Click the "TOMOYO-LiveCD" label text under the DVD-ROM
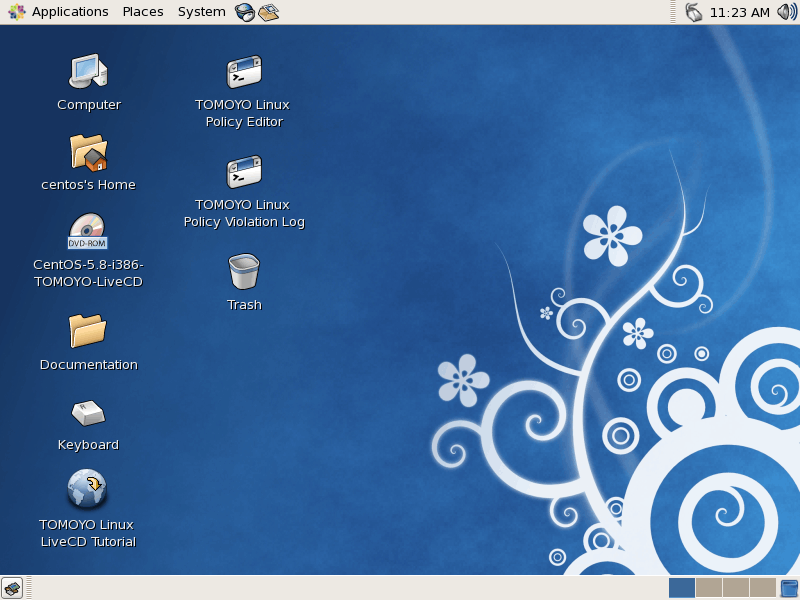Viewport: 800px width, 600px height. (88, 282)
